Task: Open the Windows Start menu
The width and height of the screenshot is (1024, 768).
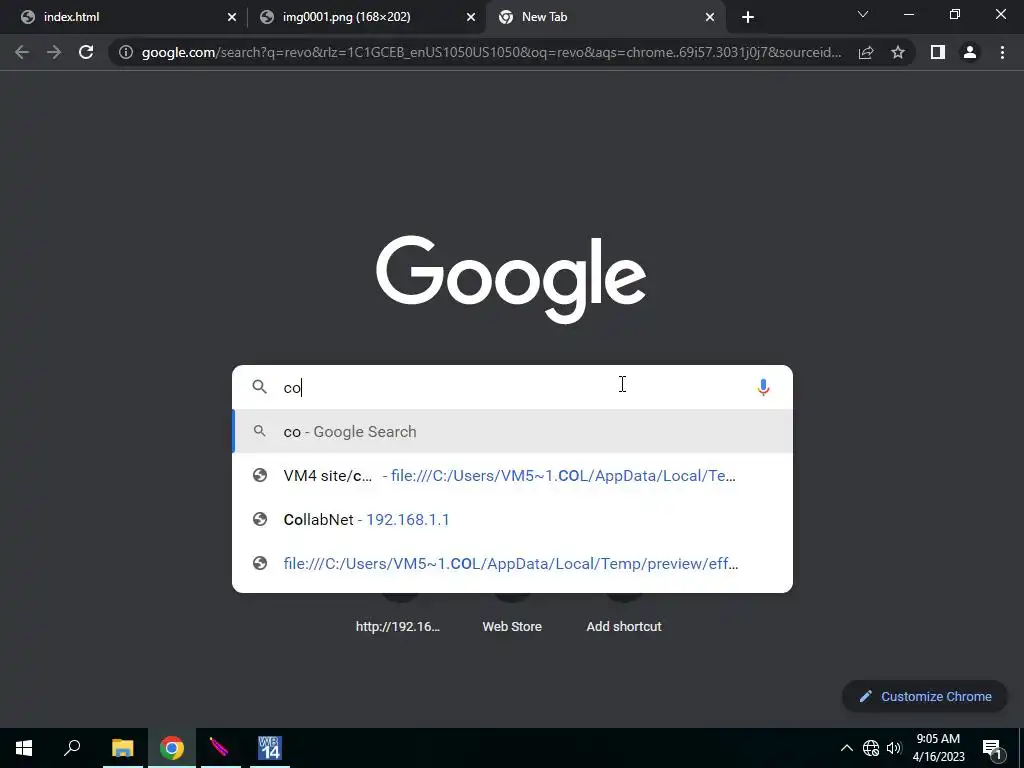Action: click(24, 748)
